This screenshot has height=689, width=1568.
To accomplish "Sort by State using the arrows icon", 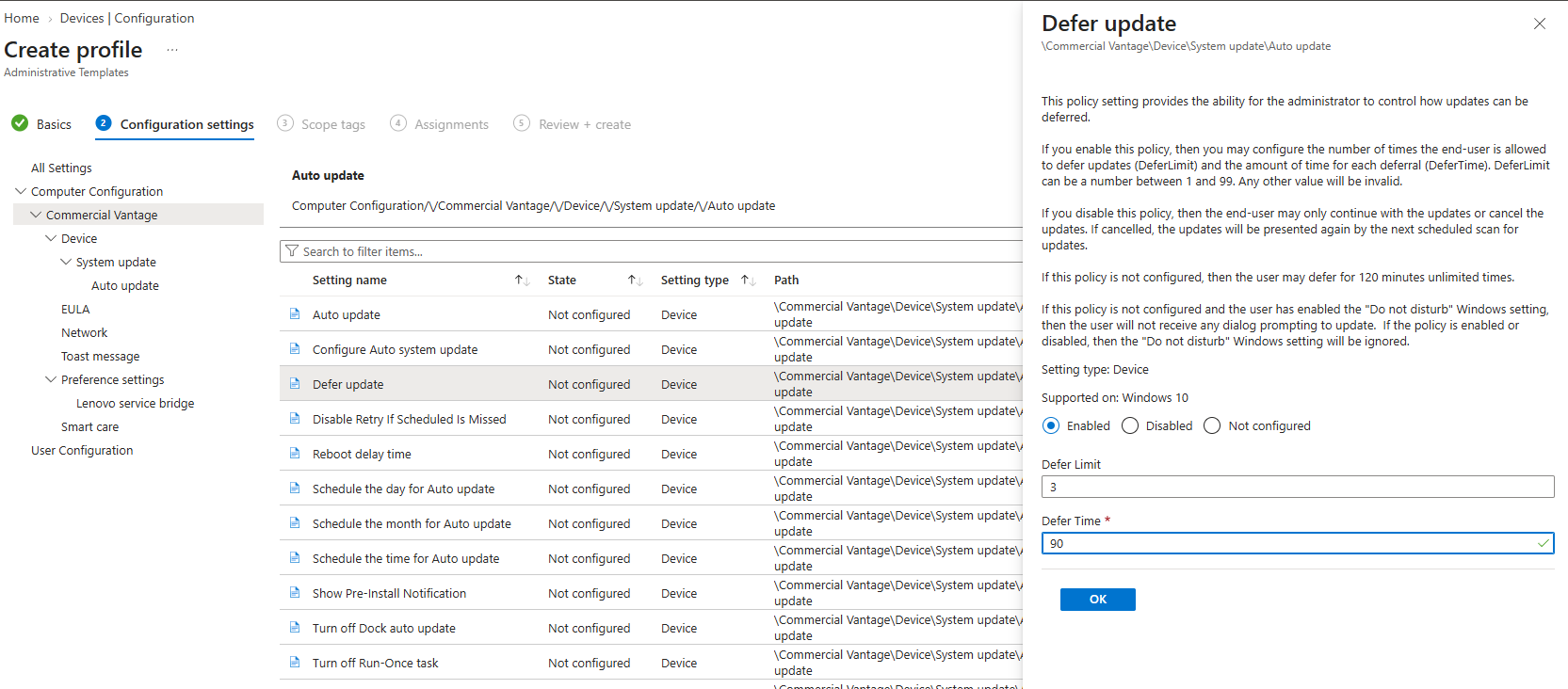I will [635, 280].
